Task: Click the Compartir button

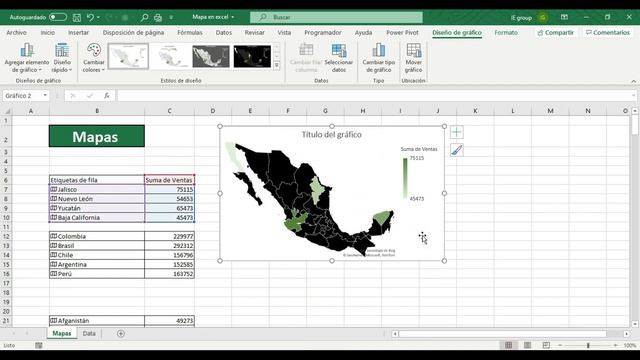Action: coord(556,32)
